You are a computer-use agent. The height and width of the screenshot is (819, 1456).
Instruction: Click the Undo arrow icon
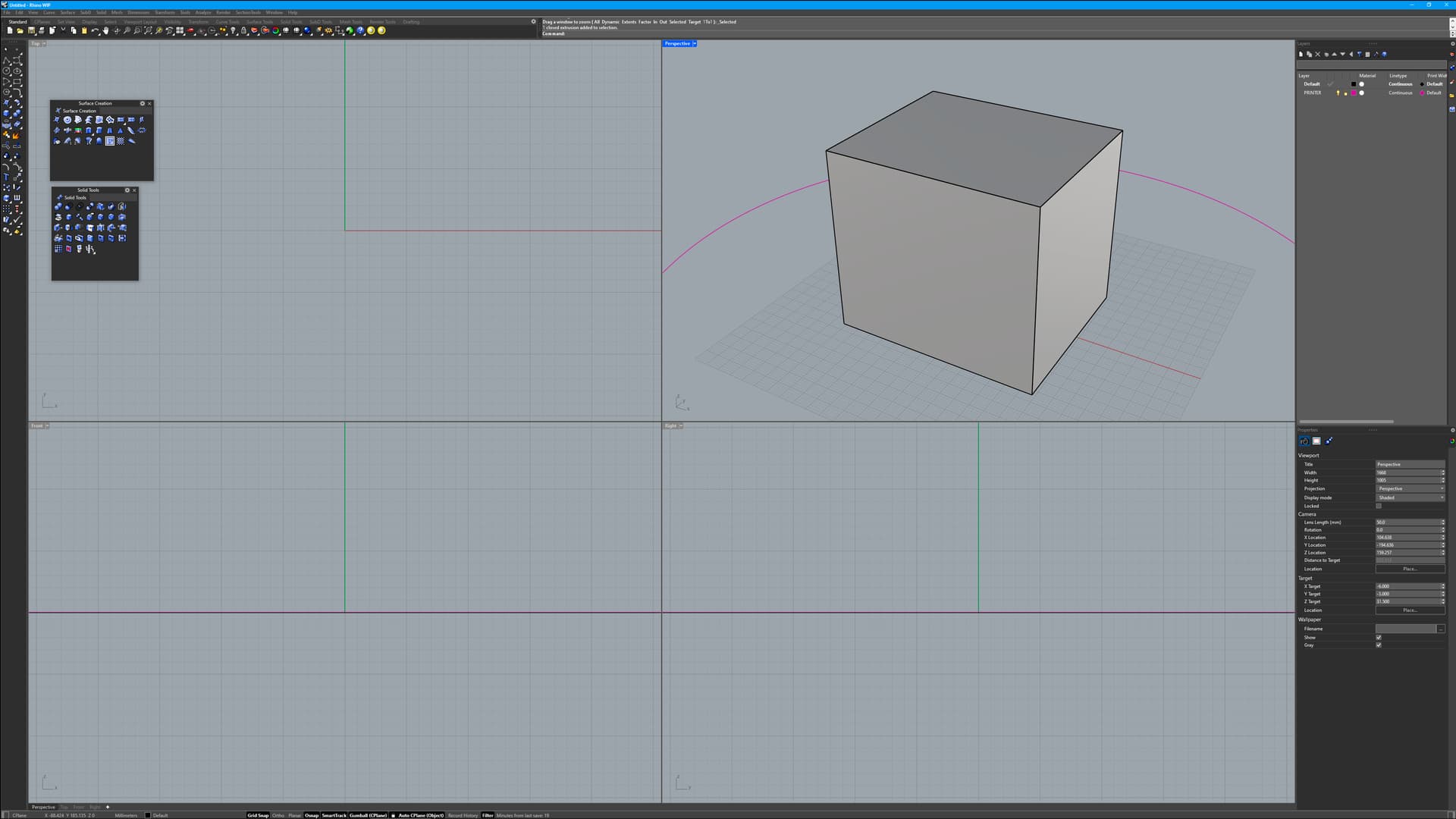[x=94, y=30]
